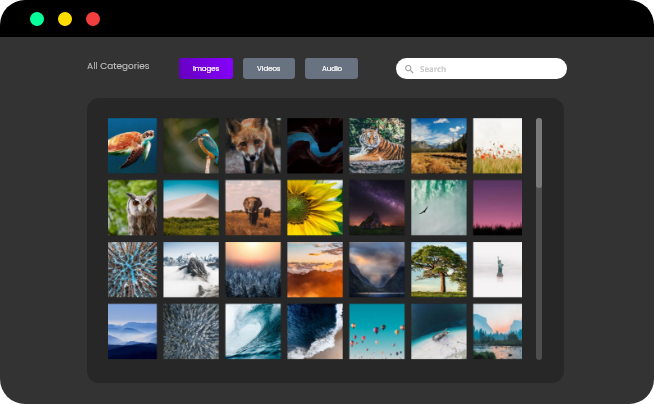Switch to the Videos tab
Image resolution: width=654 pixels, height=404 pixels.
pos(268,68)
